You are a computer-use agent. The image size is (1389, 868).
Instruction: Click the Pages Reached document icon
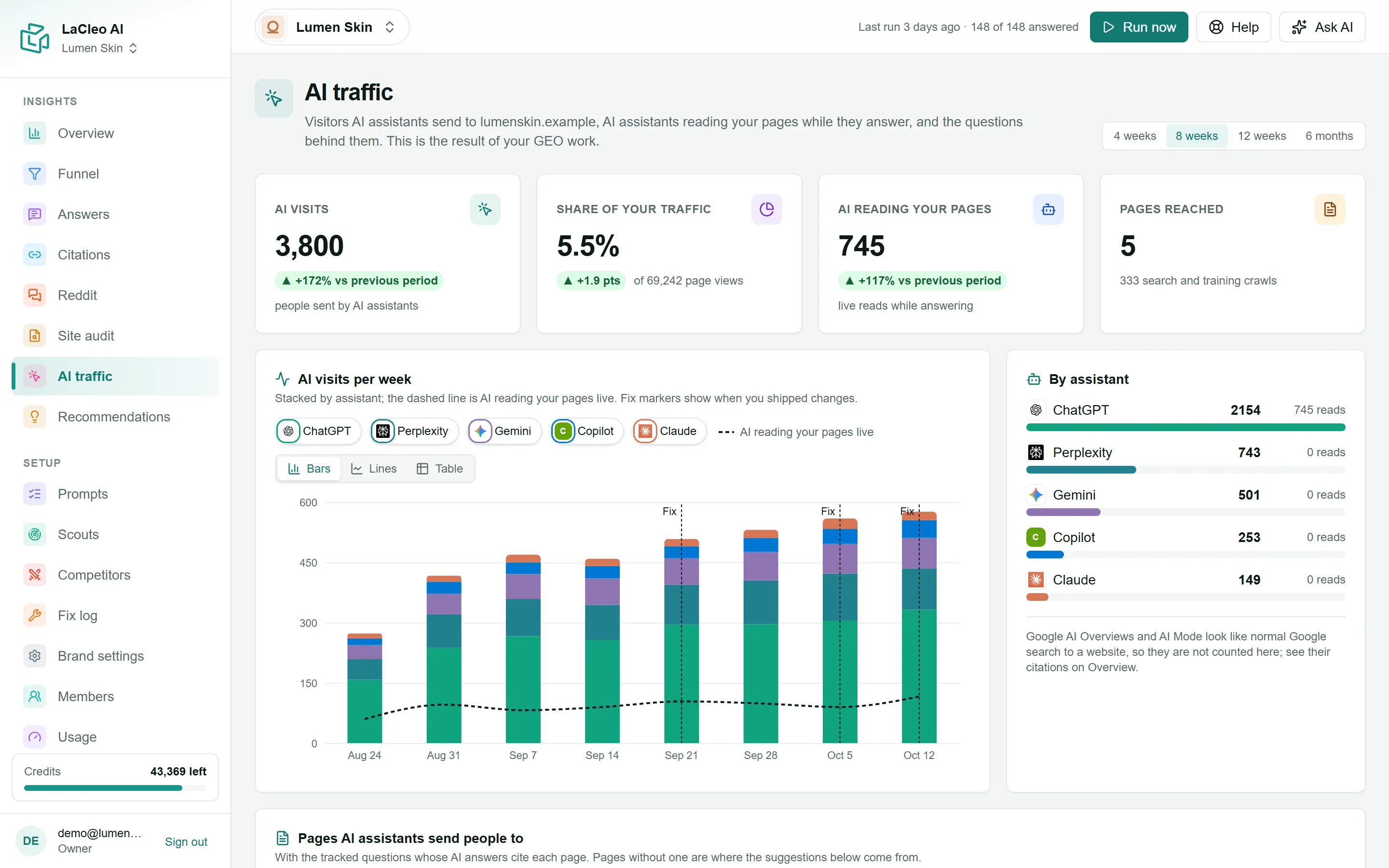coord(1330,210)
